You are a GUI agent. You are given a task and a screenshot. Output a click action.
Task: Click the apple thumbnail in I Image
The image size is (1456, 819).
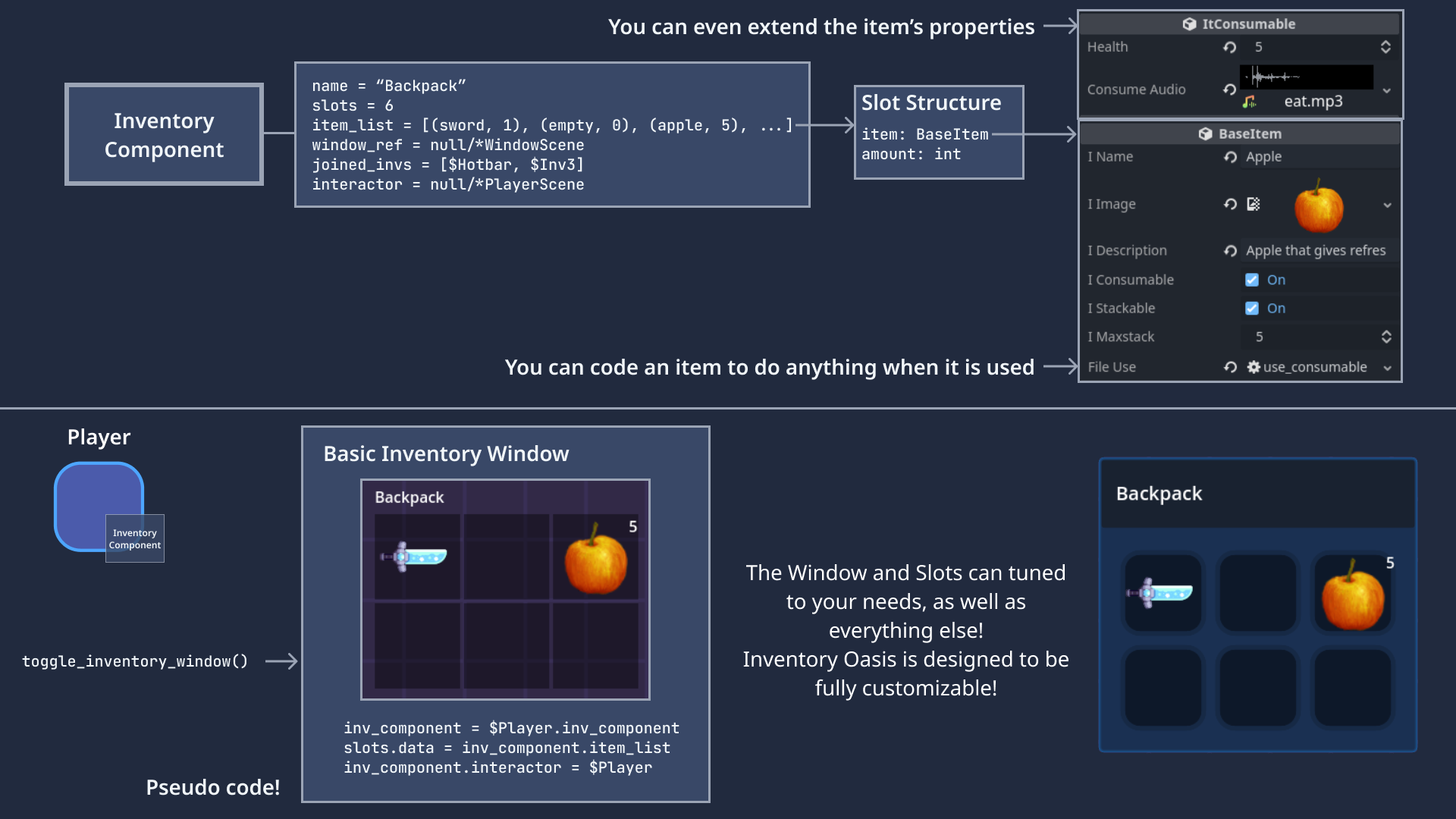(x=1319, y=206)
